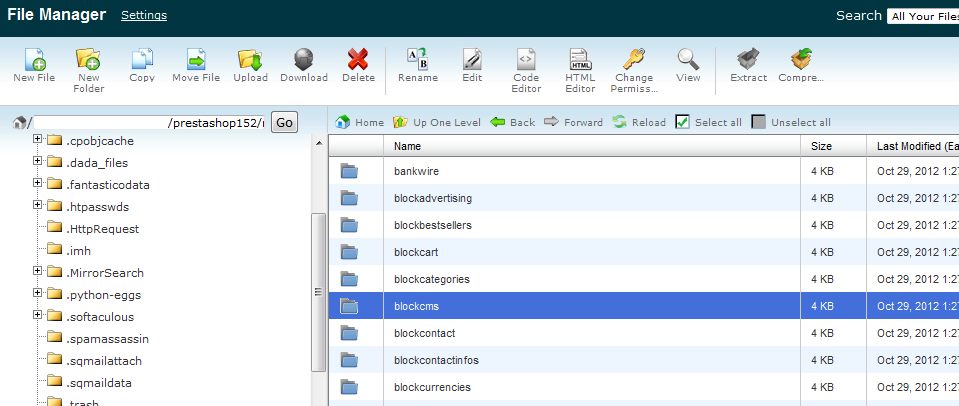Open the Code Editor tool
This screenshot has width=959, height=406.
(526, 60)
